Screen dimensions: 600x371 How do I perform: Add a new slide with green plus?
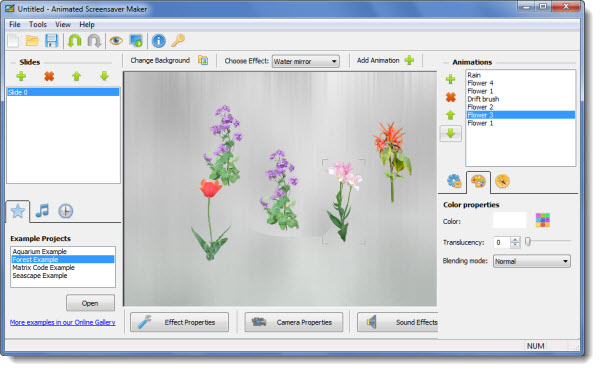[x=21, y=76]
